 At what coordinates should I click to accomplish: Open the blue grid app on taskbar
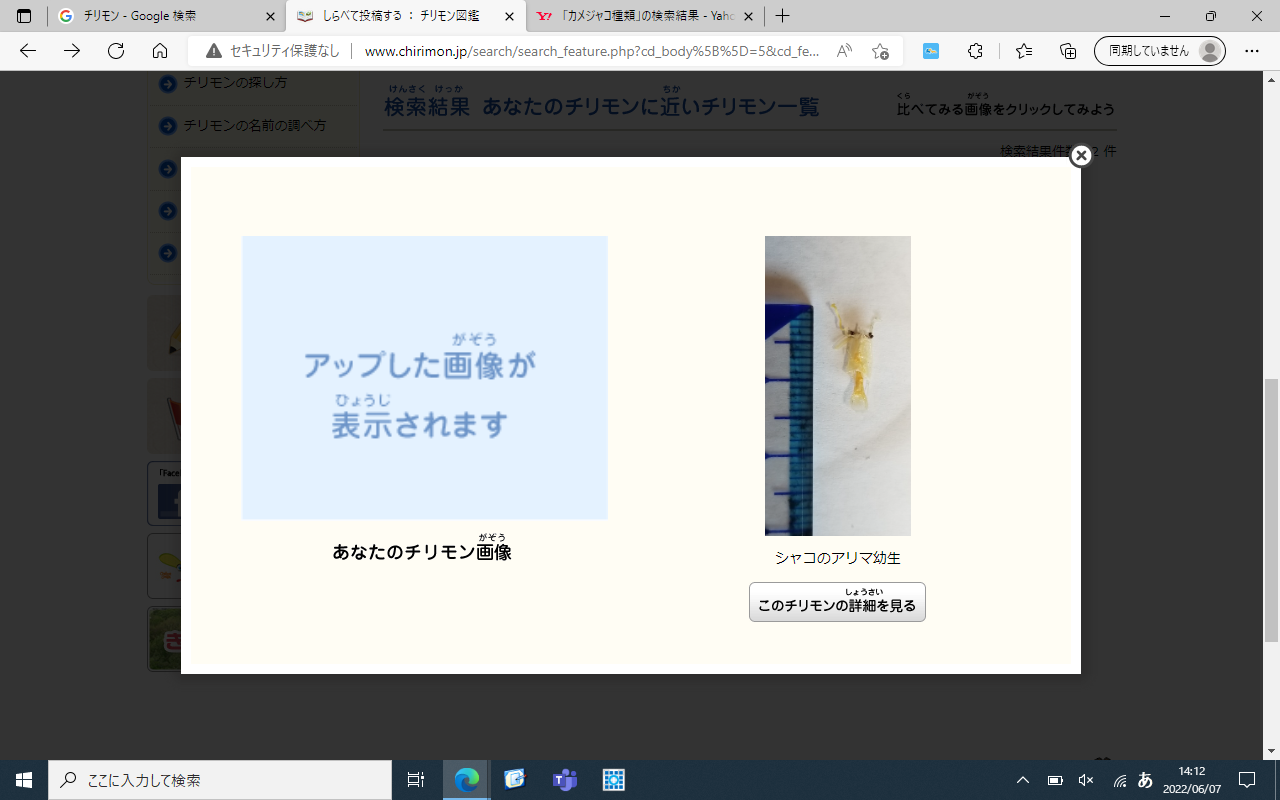(613, 780)
